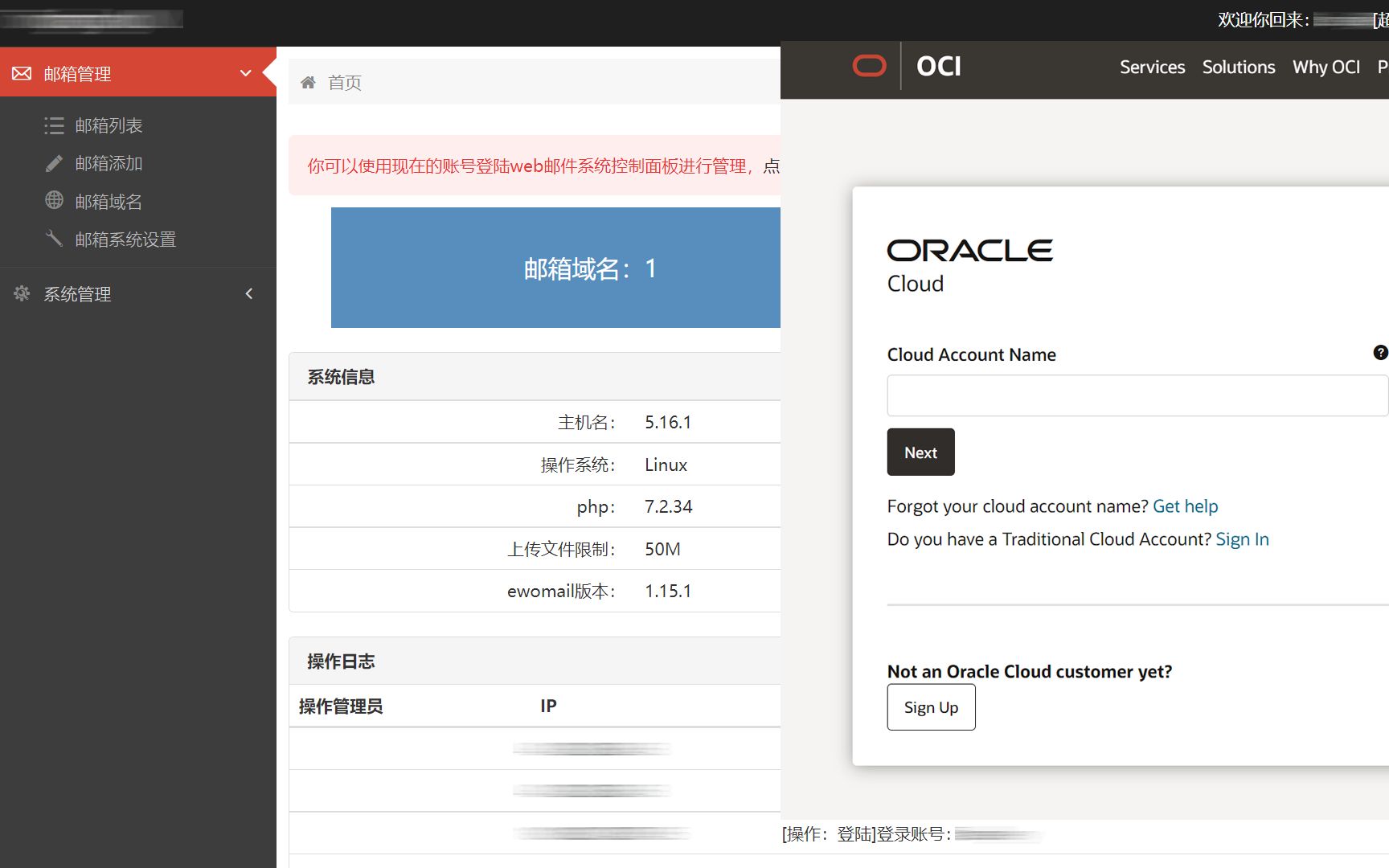The height and width of the screenshot is (868, 1389).
Task: Click the help question mark icon for Cloud Account Name
Action: (x=1380, y=352)
